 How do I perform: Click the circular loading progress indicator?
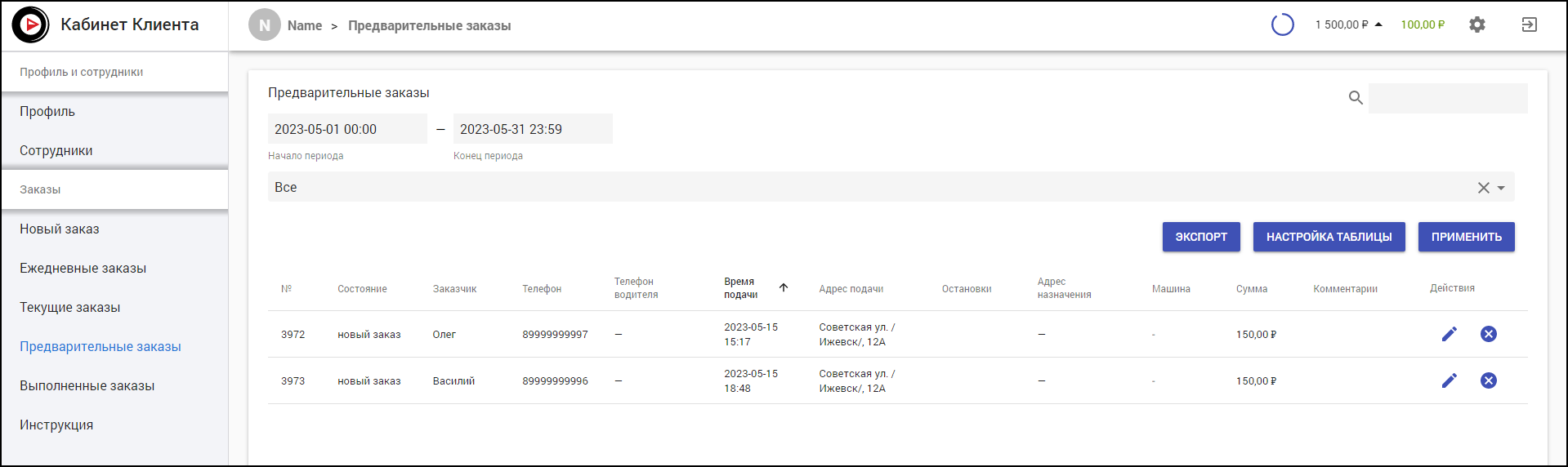pyautogui.click(x=1282, y=25)
